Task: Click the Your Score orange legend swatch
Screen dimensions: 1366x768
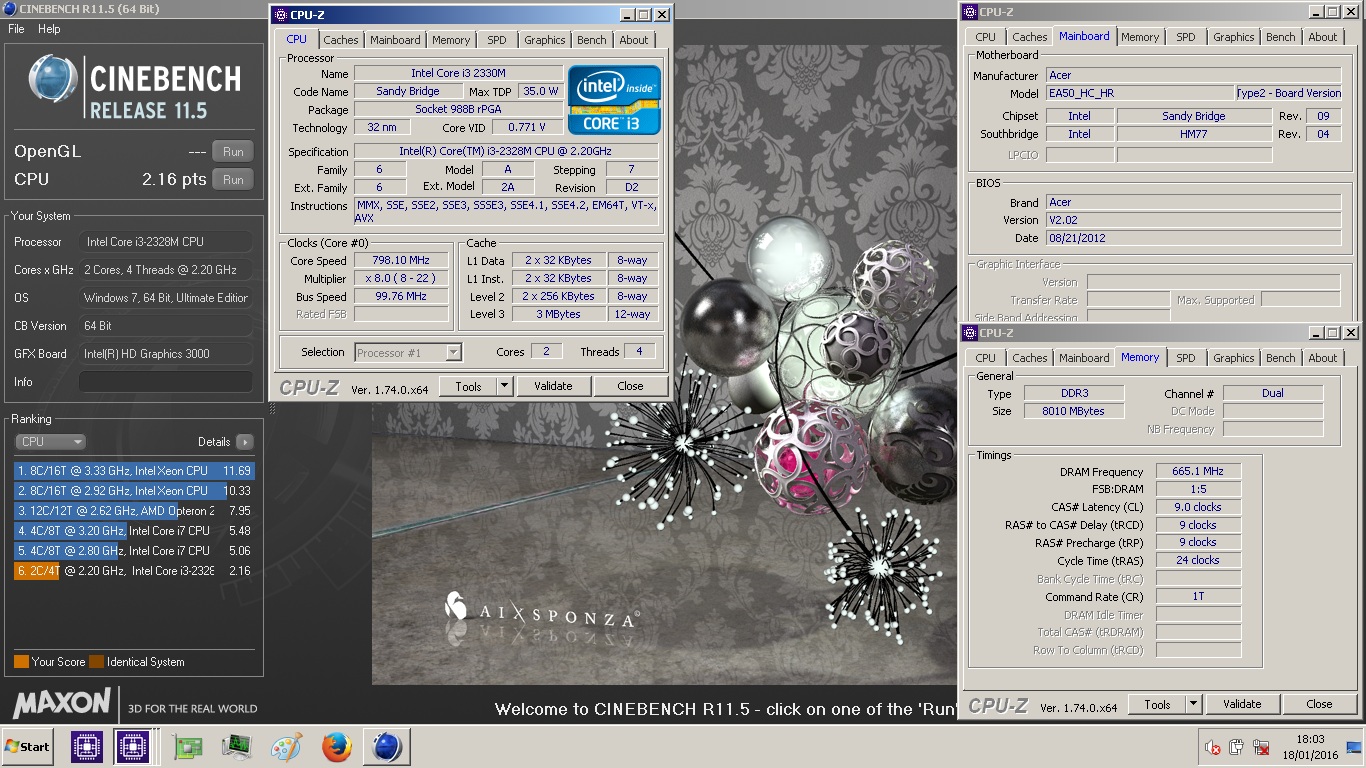Action: click(21, 662)
